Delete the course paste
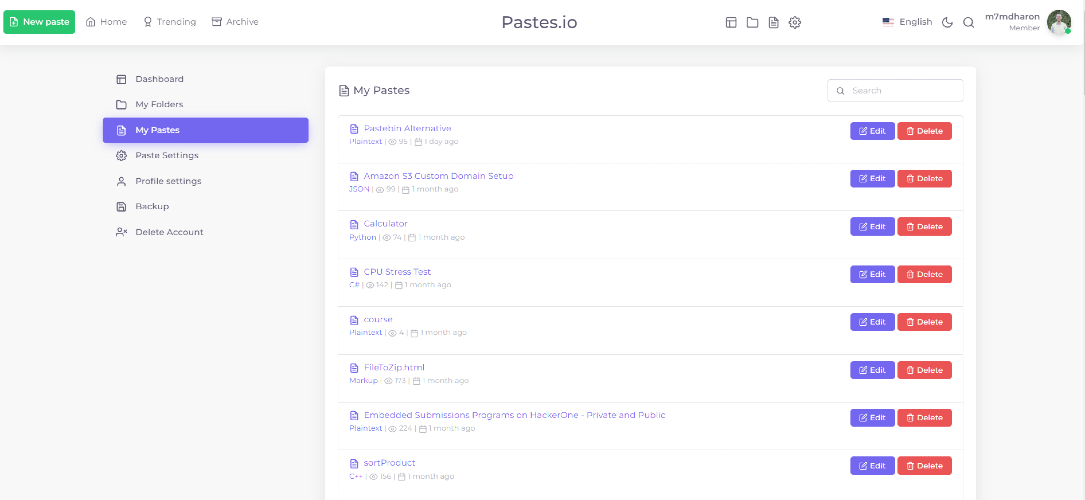1085x500 pixels. pos(924,322)
